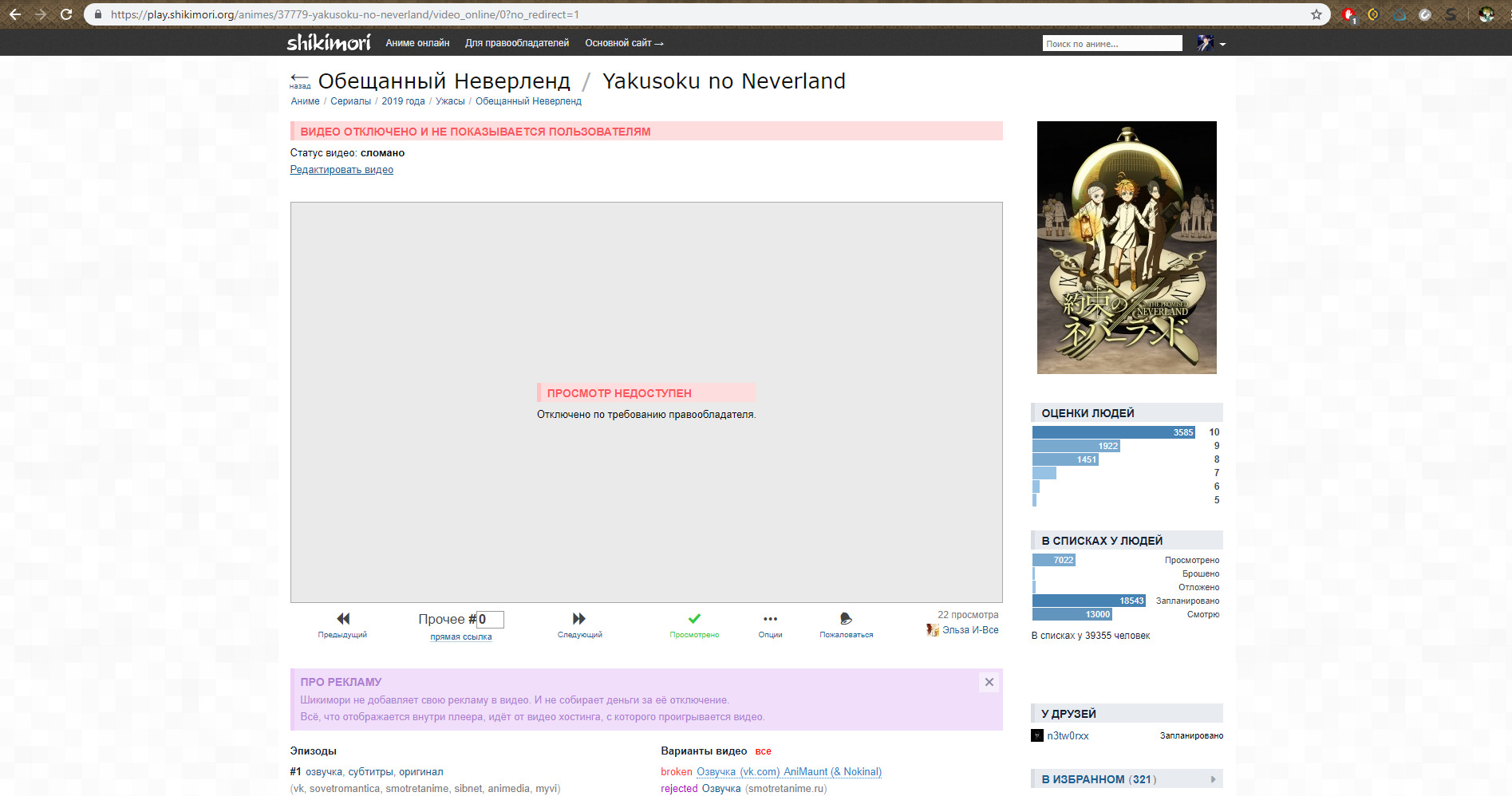Expand the favorites section (321)

click(x=1127, y=779)
